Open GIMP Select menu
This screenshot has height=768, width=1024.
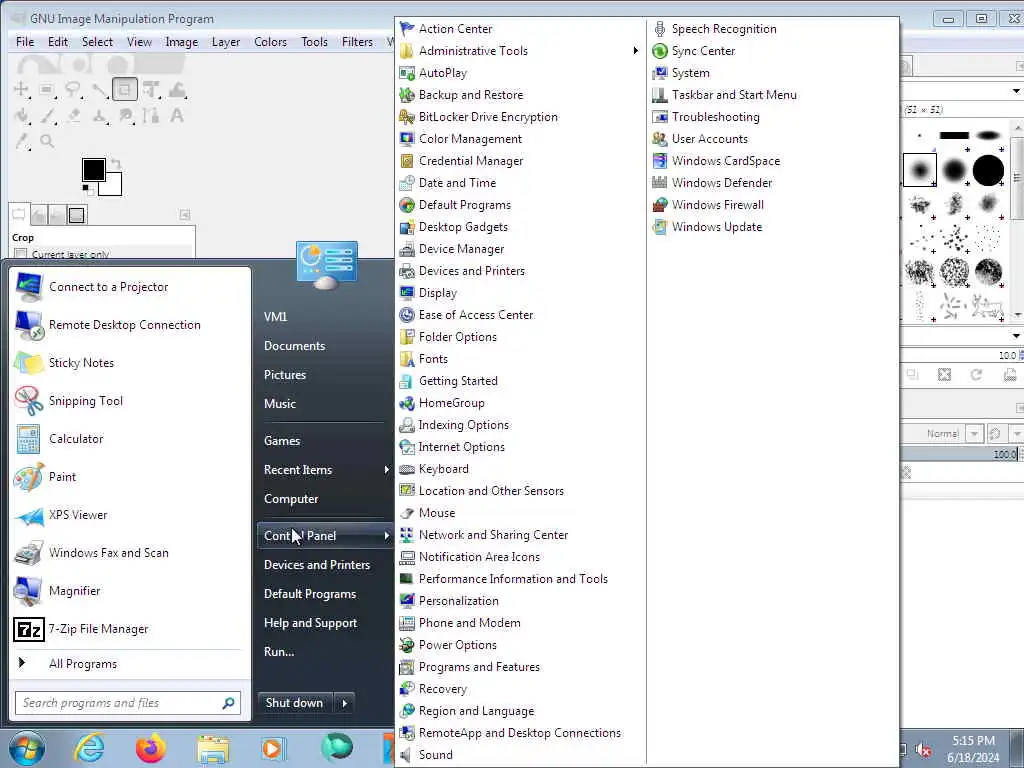tap(97, 42)
